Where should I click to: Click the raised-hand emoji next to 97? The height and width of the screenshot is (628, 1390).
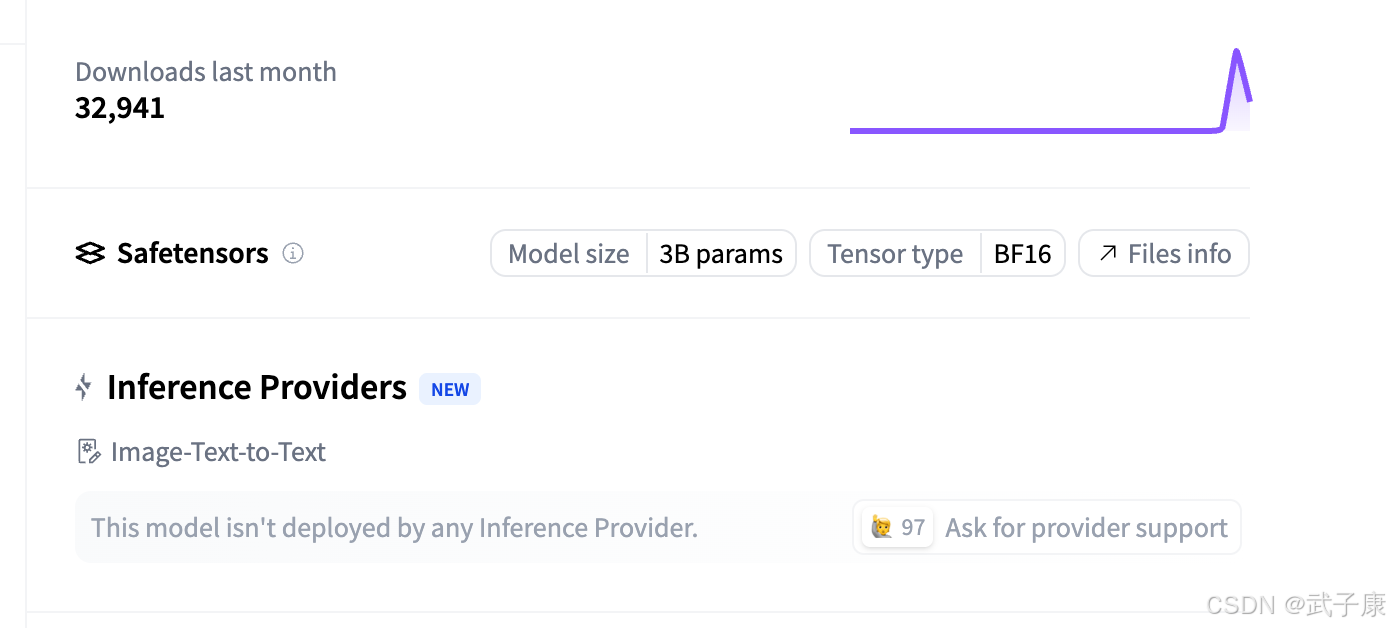click(881, 527)
